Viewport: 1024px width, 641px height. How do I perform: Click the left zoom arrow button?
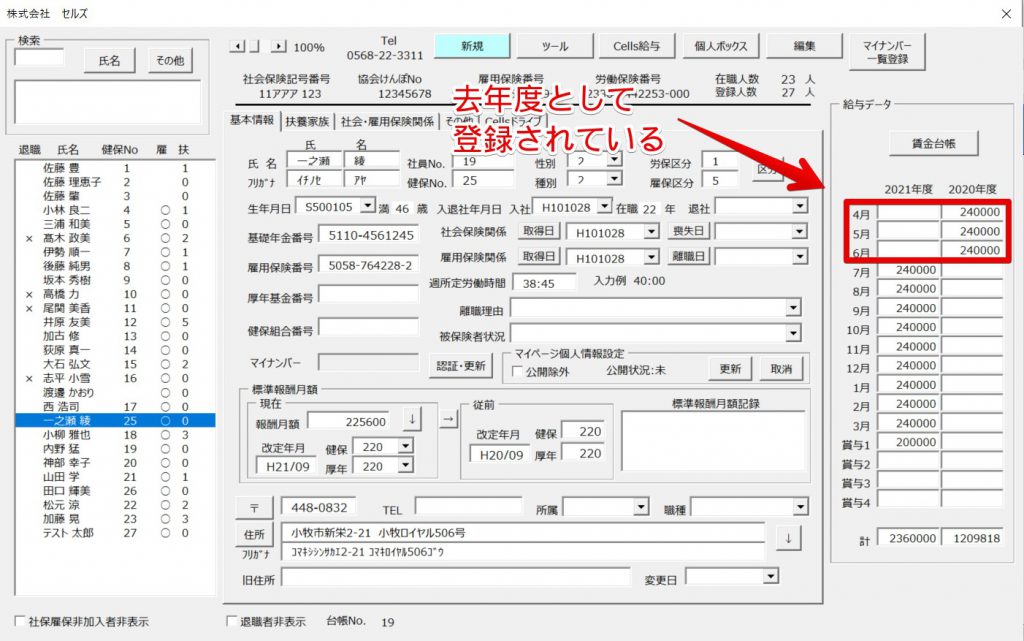(237, 46)
